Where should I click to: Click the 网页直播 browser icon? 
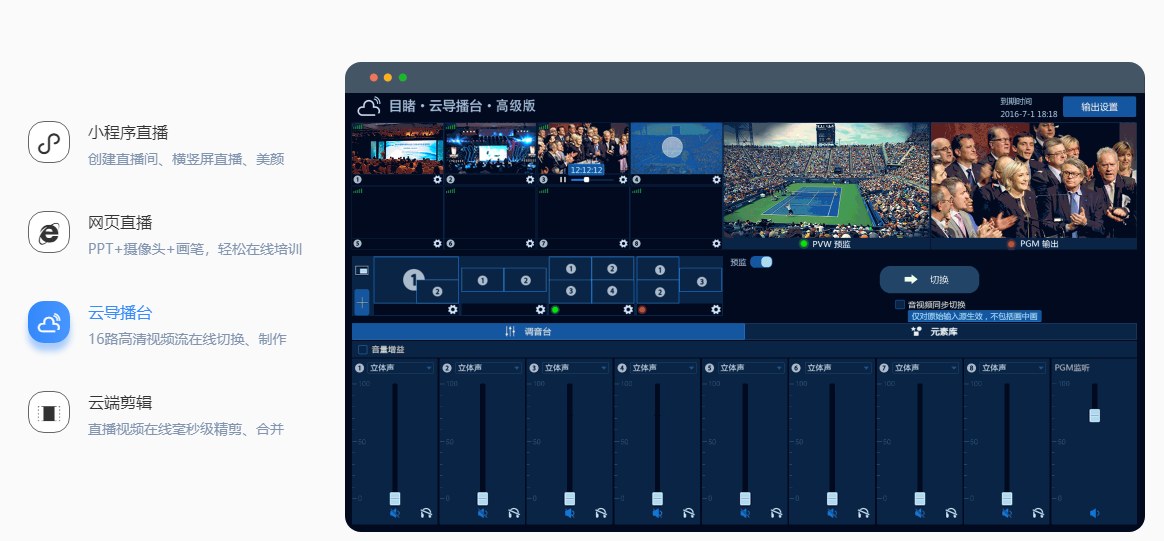click(49, 232)
